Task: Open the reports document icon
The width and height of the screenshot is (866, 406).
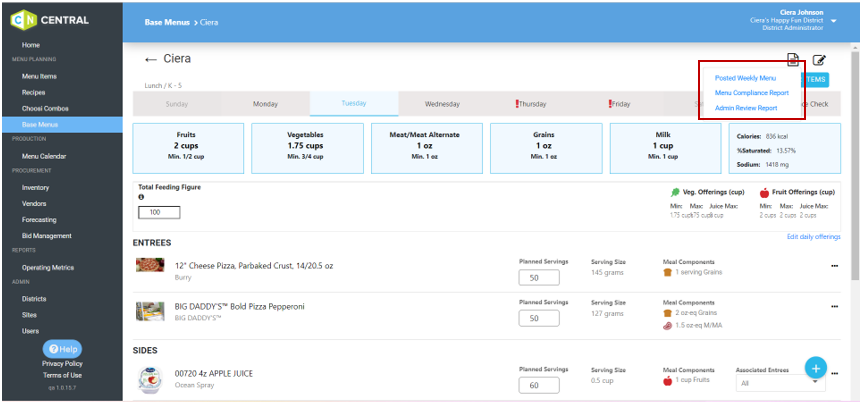Action: coord(793,60)
